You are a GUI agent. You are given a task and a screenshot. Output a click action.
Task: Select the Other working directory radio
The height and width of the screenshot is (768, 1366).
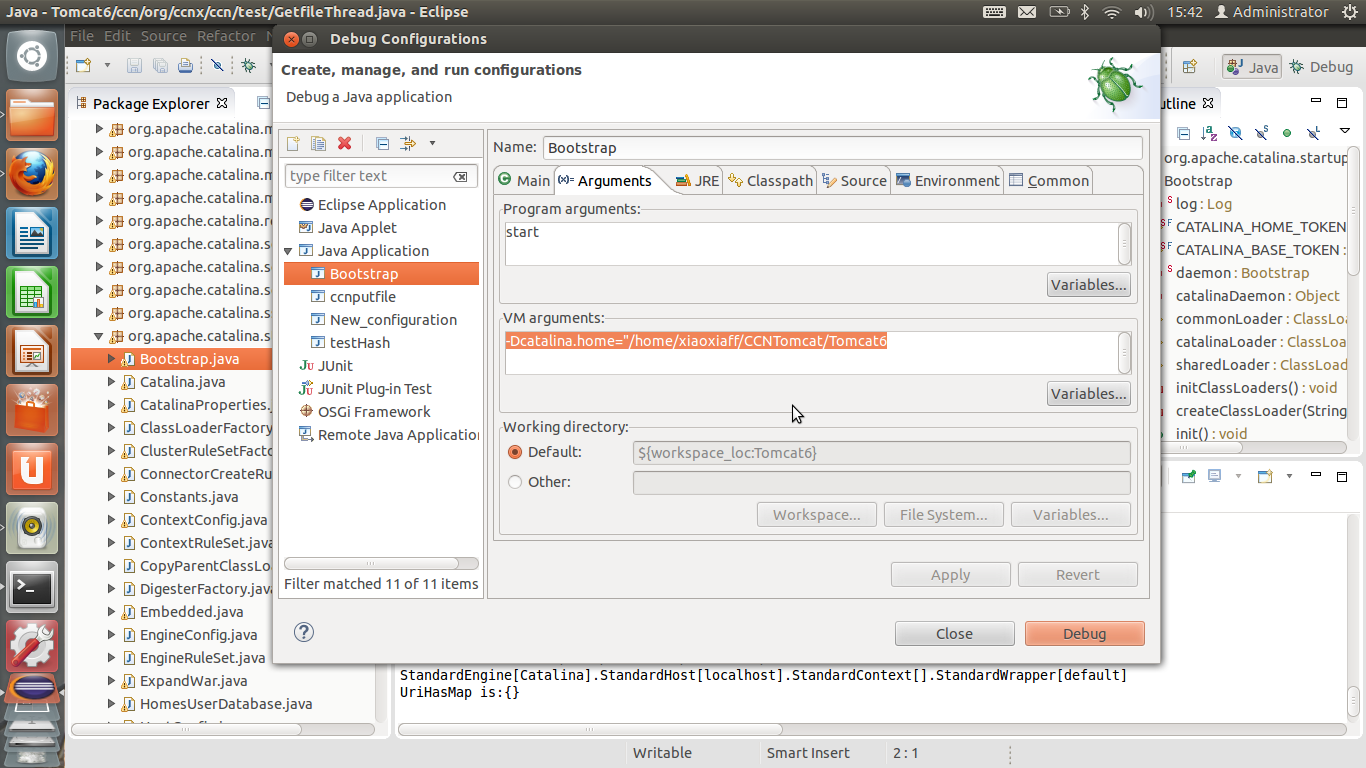point(515,482)
